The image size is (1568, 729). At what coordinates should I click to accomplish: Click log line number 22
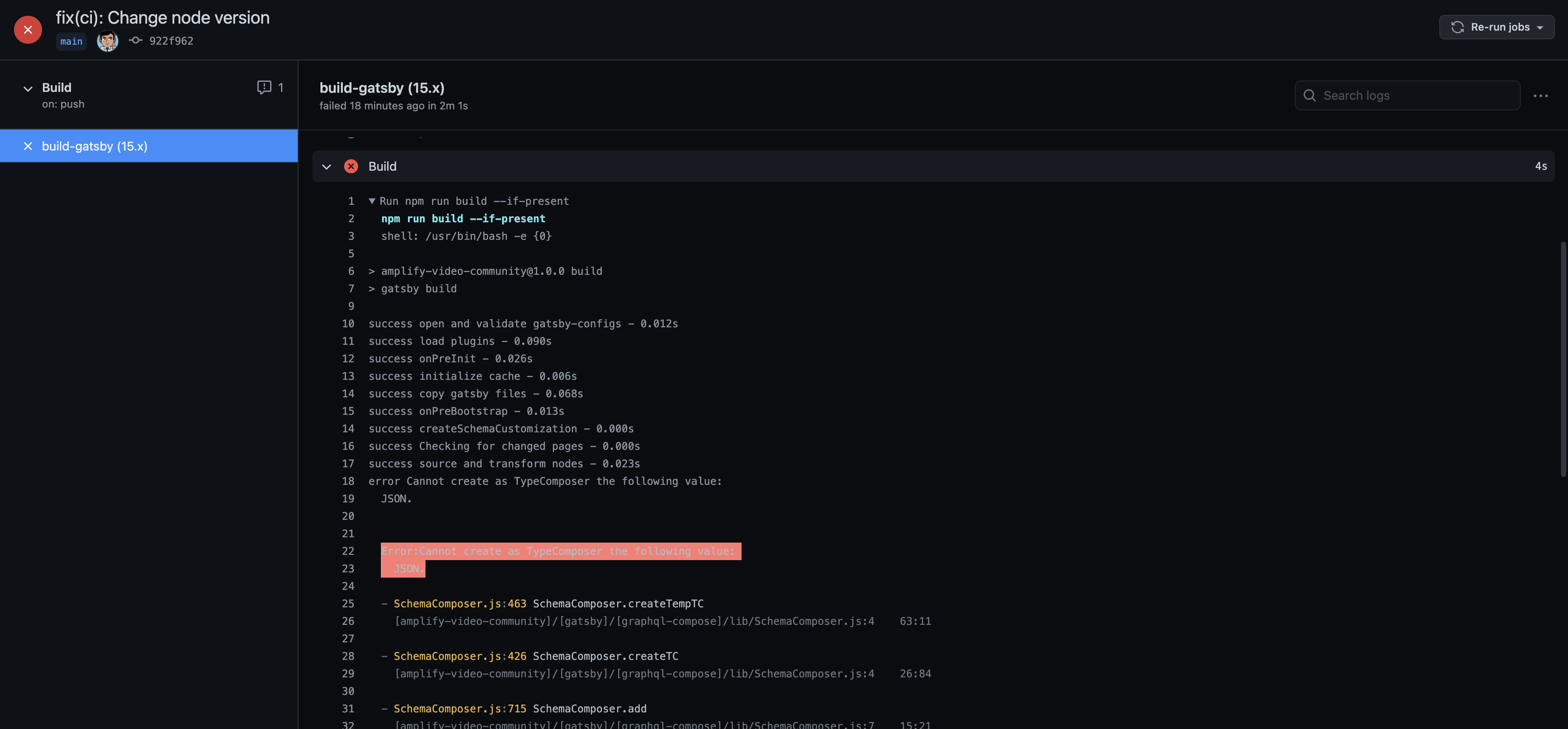[x=348, y=551]
